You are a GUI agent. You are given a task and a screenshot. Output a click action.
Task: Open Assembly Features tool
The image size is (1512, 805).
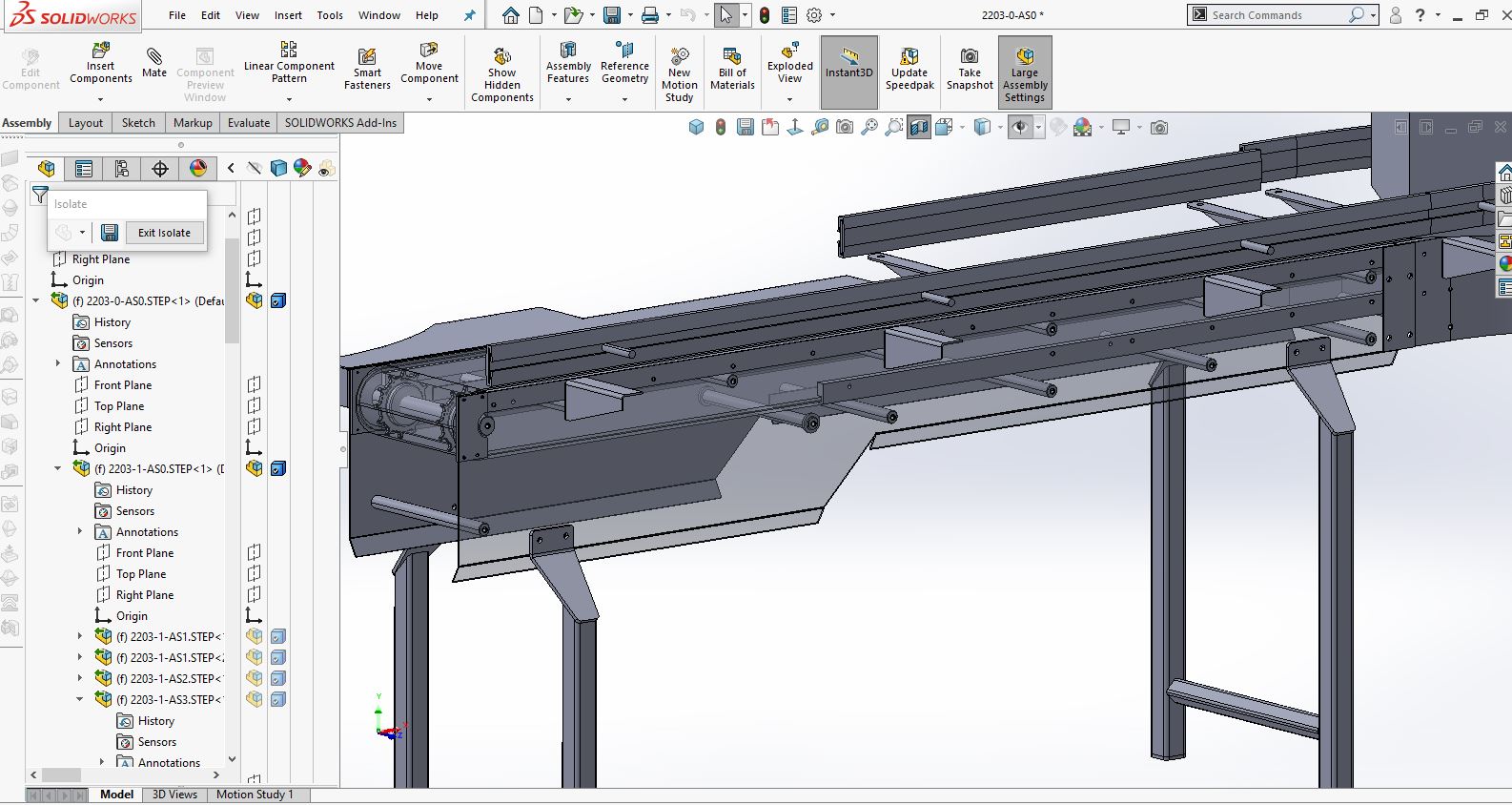click(568, 63)
